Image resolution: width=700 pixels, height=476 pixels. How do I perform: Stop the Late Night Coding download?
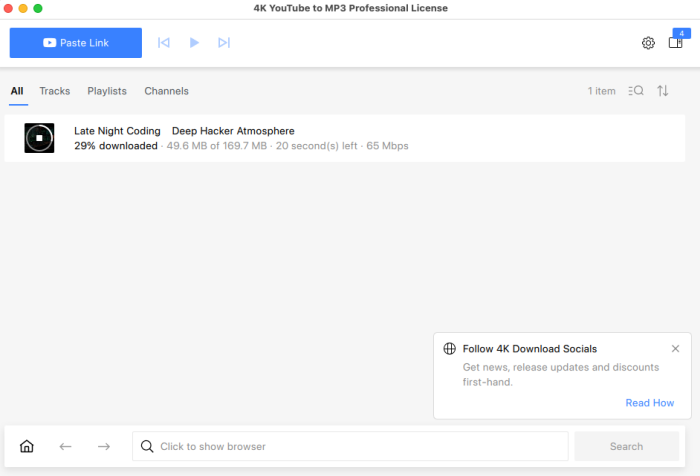click(39, 138)
